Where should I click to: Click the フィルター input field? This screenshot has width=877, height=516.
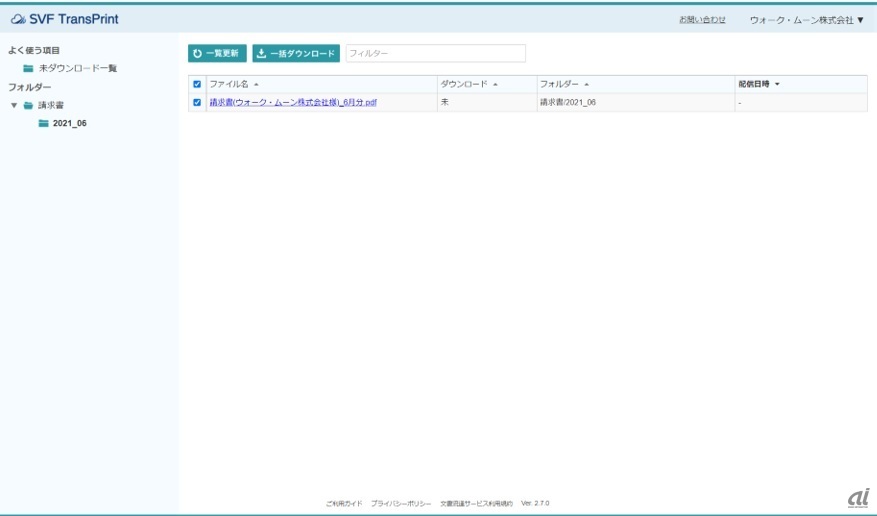(435, 53)
